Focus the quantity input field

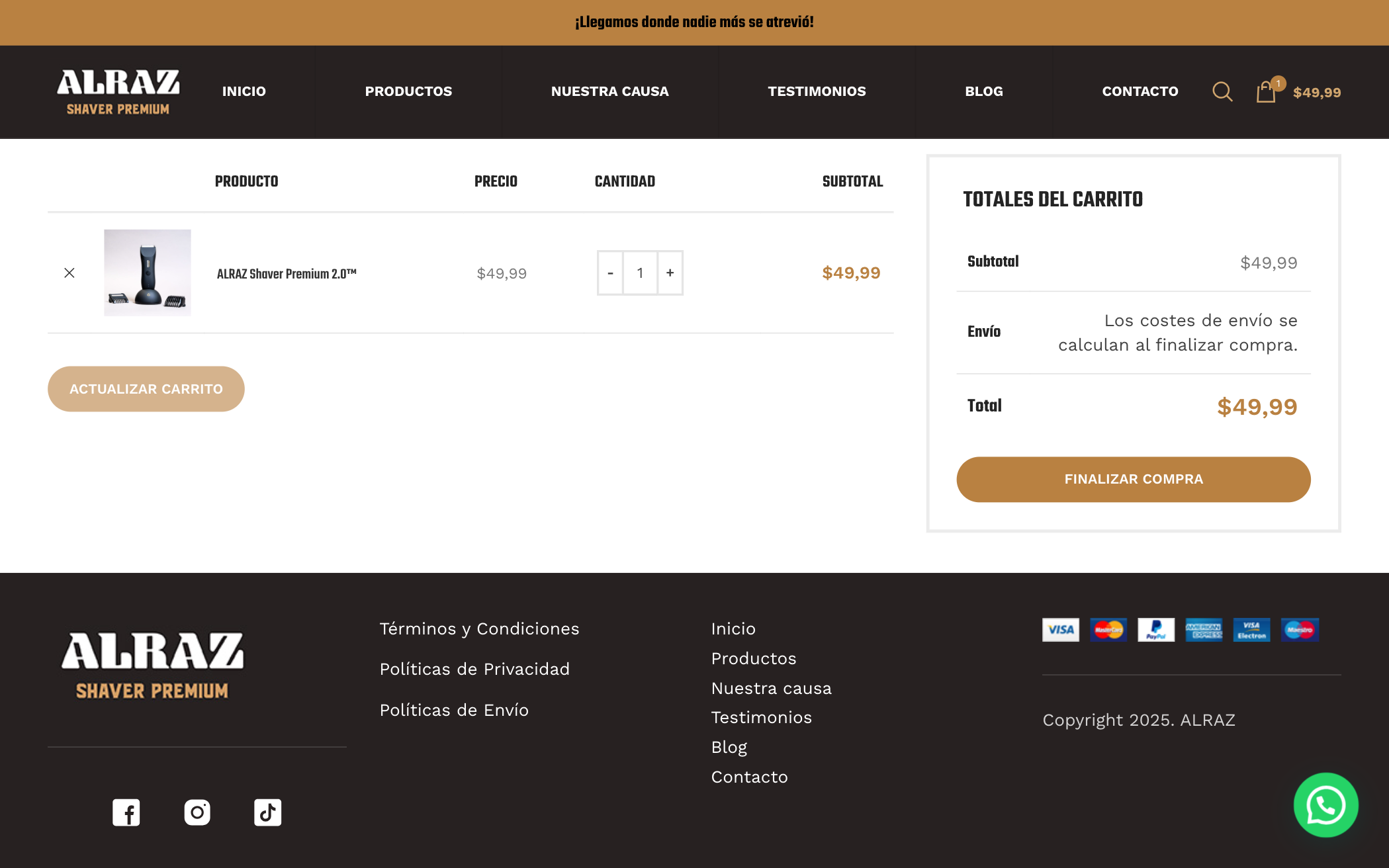640,273
